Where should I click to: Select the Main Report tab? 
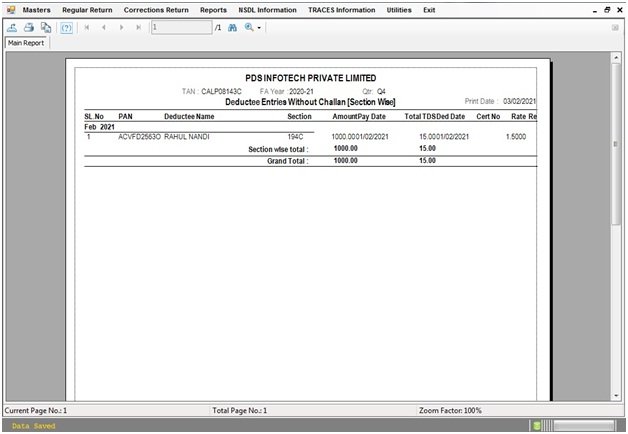[26, 43]
